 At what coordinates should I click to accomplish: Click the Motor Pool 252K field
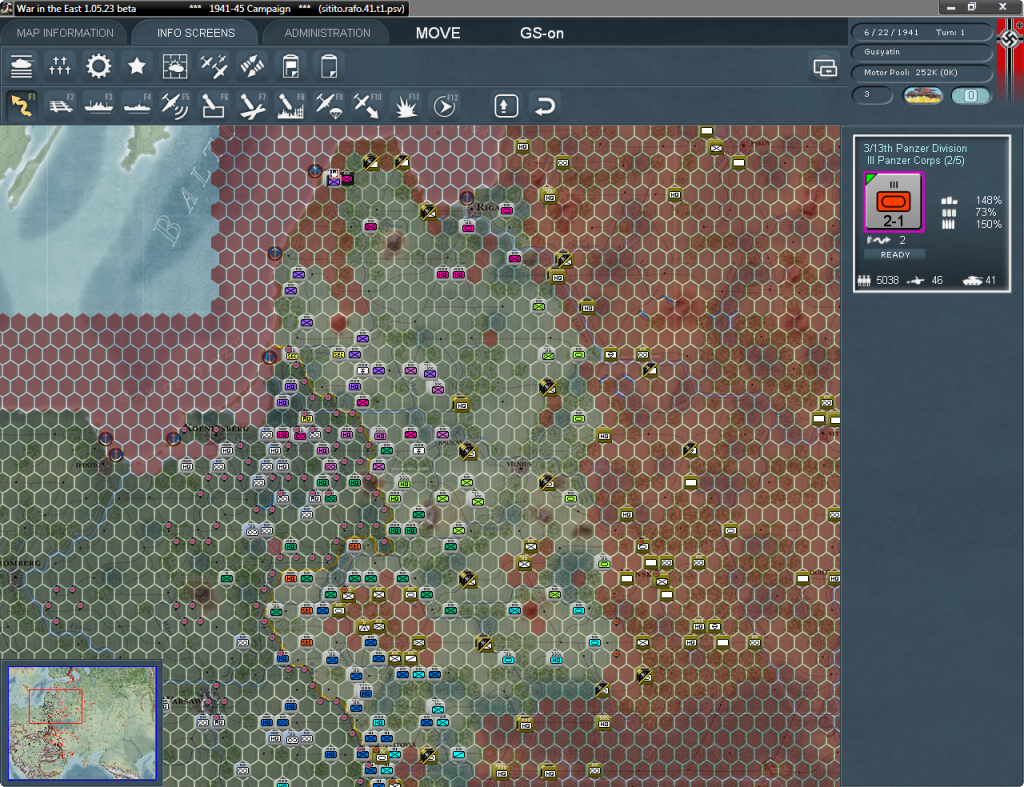pyautogui.click(x=922, y=72)
